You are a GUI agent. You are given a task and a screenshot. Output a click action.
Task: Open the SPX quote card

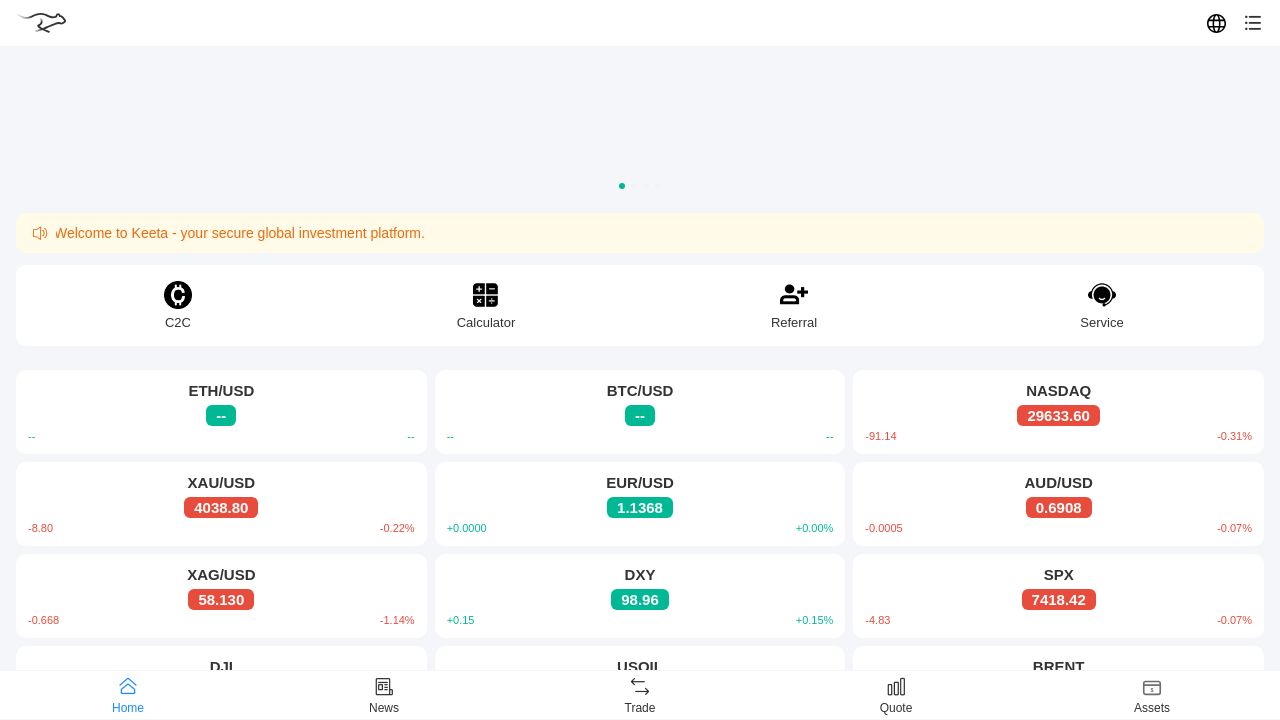[1058, 596]
